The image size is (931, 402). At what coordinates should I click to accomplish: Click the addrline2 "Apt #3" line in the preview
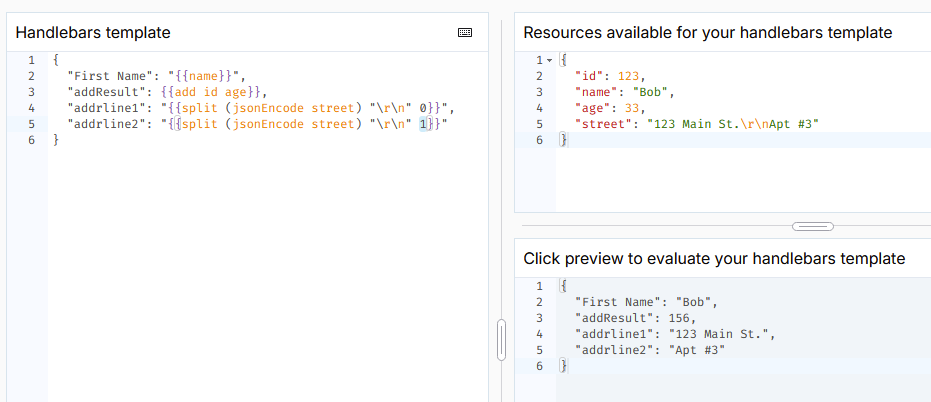click(x=650, y=350)
